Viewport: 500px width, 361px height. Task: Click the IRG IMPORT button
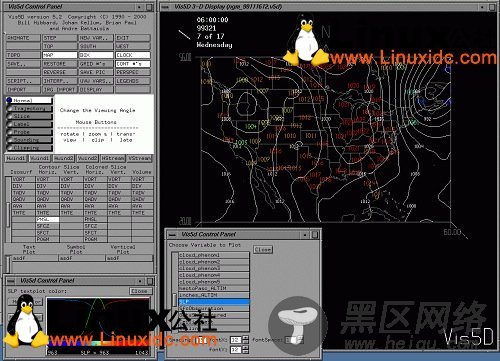point(60,89)
